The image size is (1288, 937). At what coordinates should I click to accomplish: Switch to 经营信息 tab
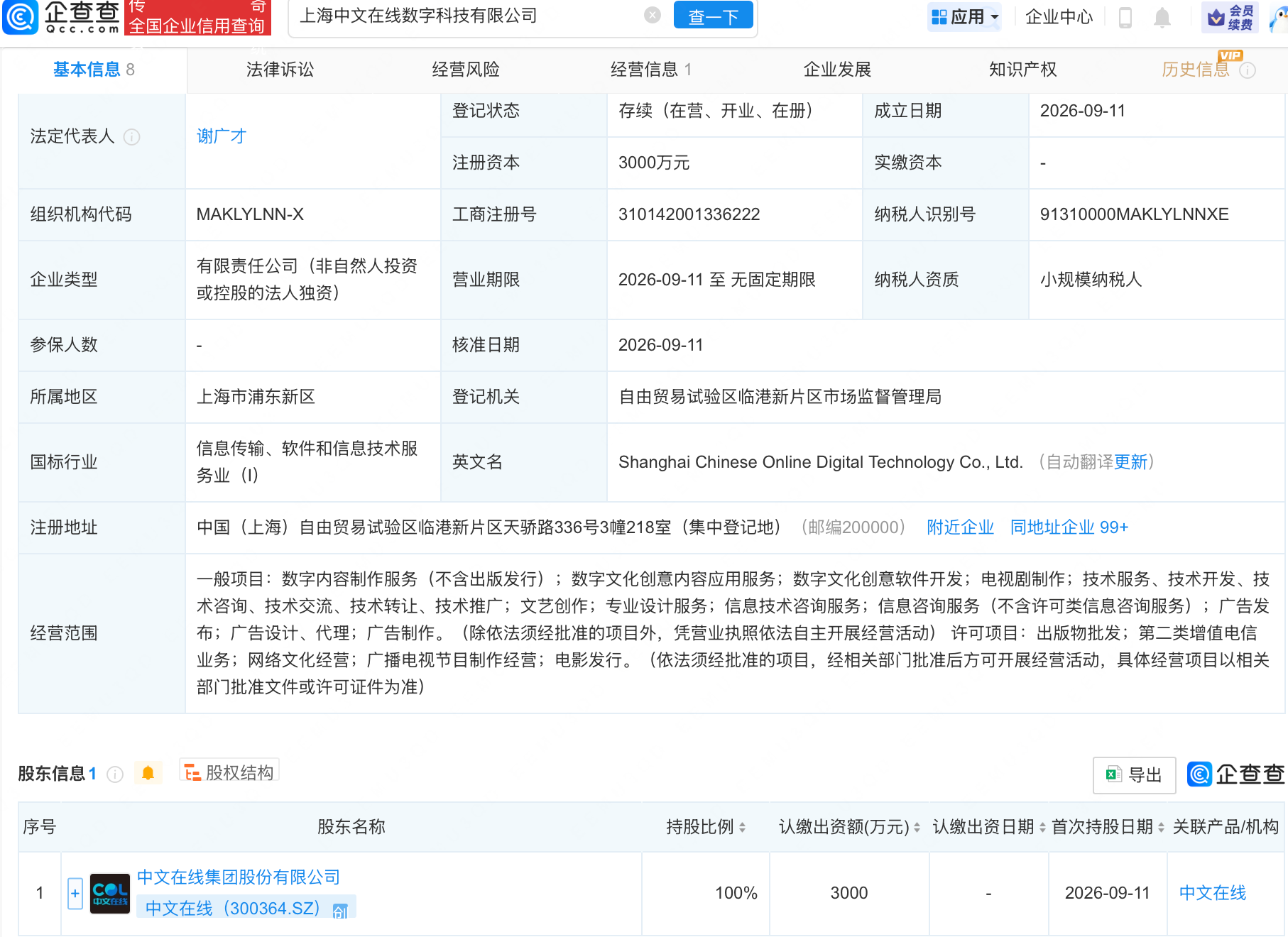point(651,70)
